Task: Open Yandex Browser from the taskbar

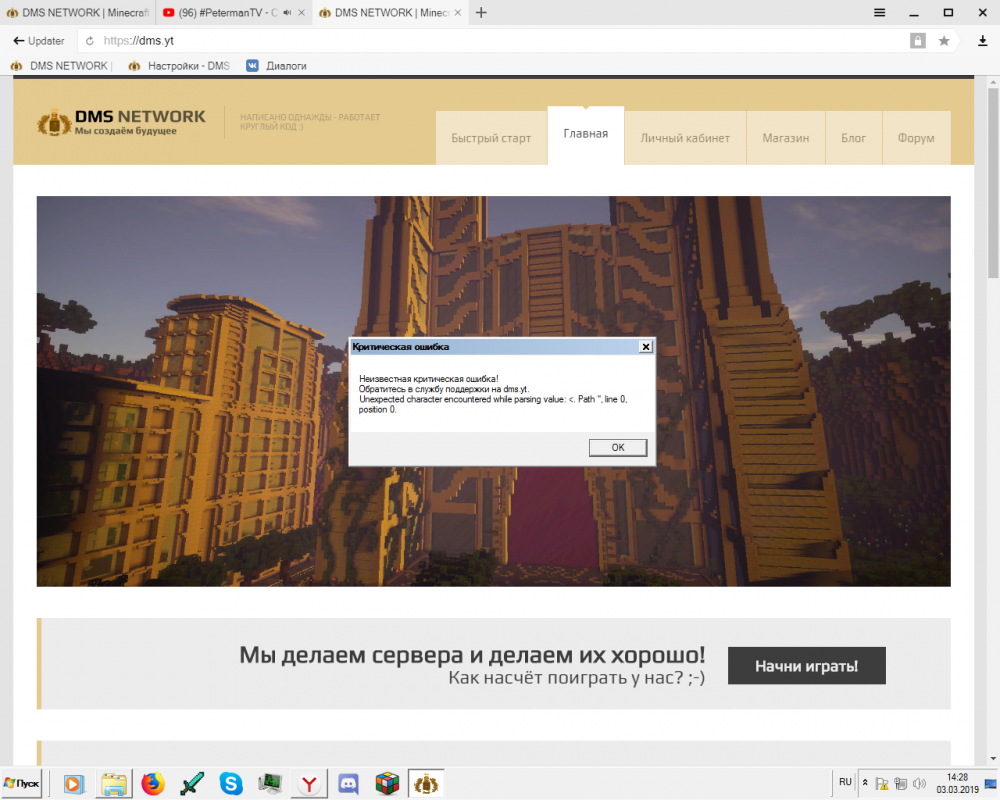Action: click(311, 784)
